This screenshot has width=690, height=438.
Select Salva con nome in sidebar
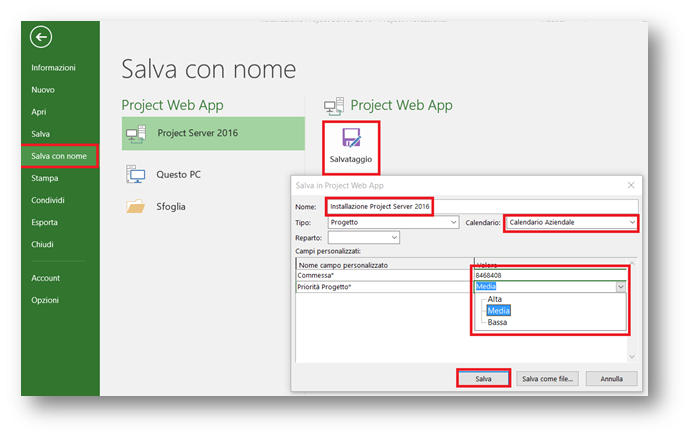click(x=59, y=156)
